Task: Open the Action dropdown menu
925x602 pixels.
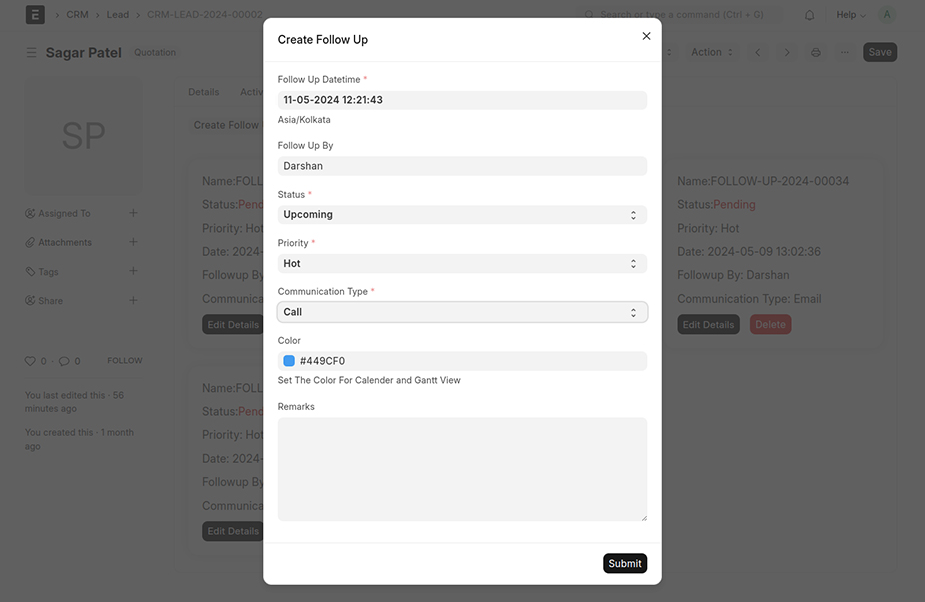Action: tap(712, 52)
